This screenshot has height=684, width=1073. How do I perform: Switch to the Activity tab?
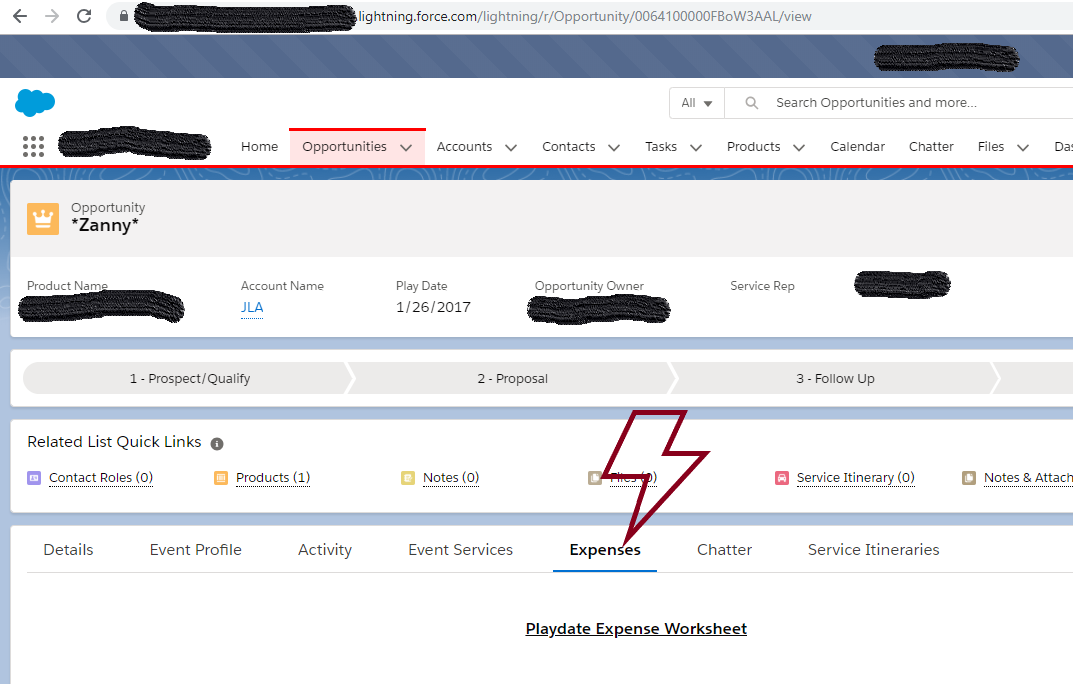click(325, 550)
